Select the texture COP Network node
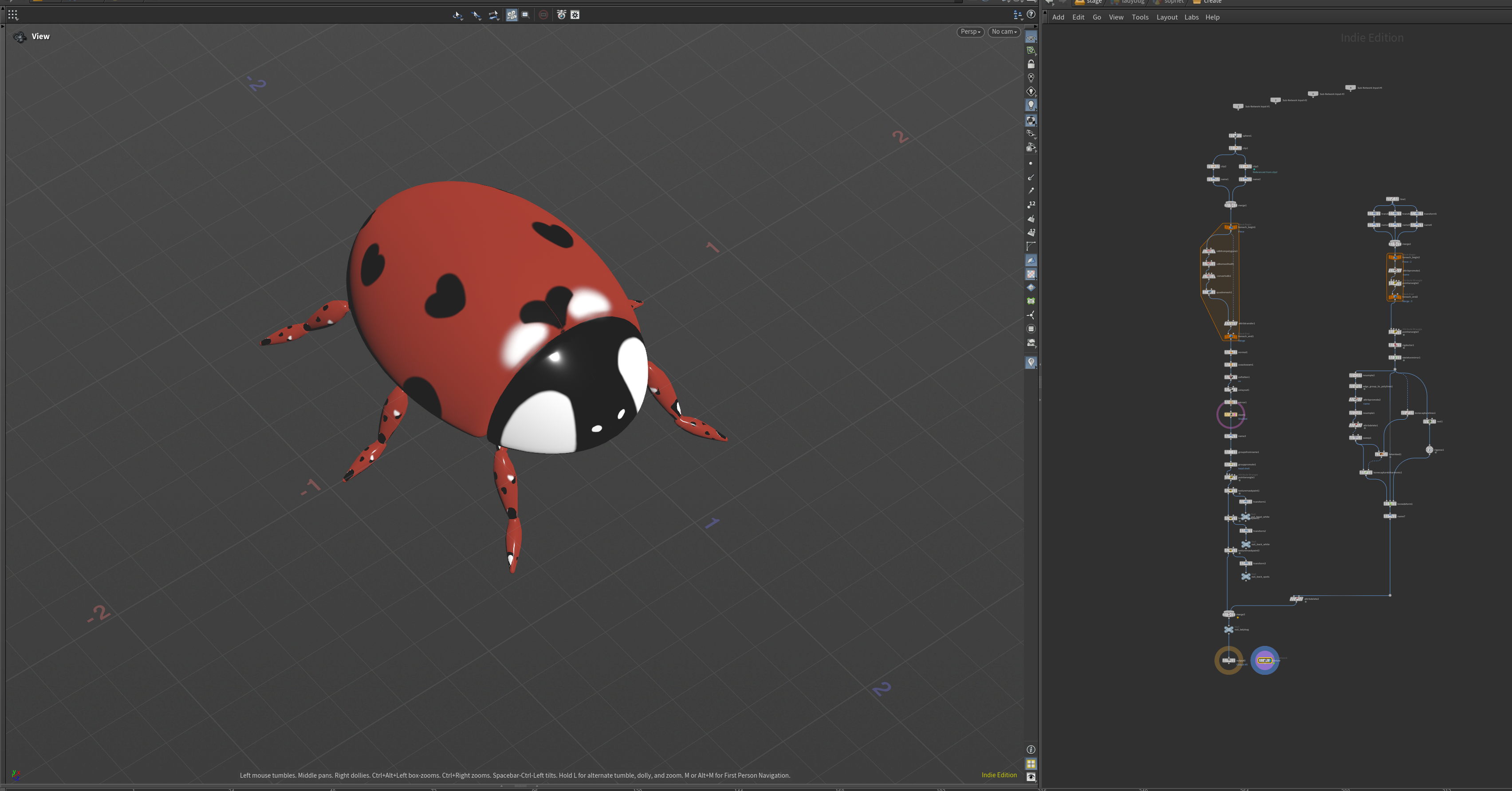This screenshot has width=1512, height=791. 1265,661
